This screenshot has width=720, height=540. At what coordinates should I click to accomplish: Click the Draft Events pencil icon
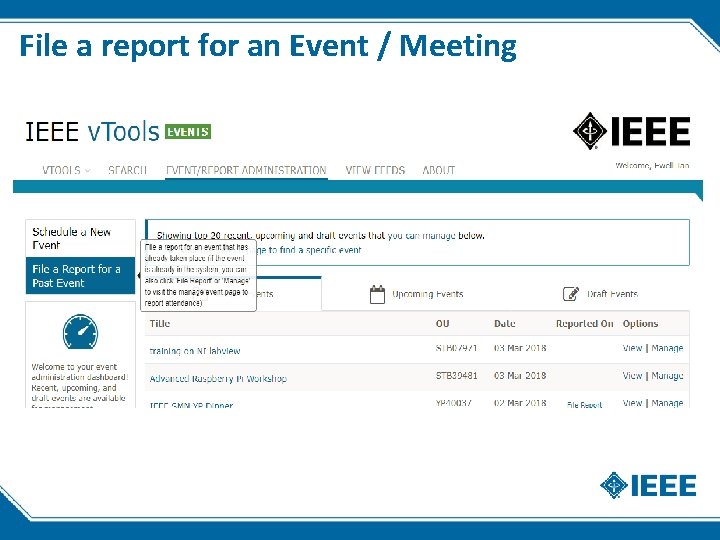tap(571, 294)
